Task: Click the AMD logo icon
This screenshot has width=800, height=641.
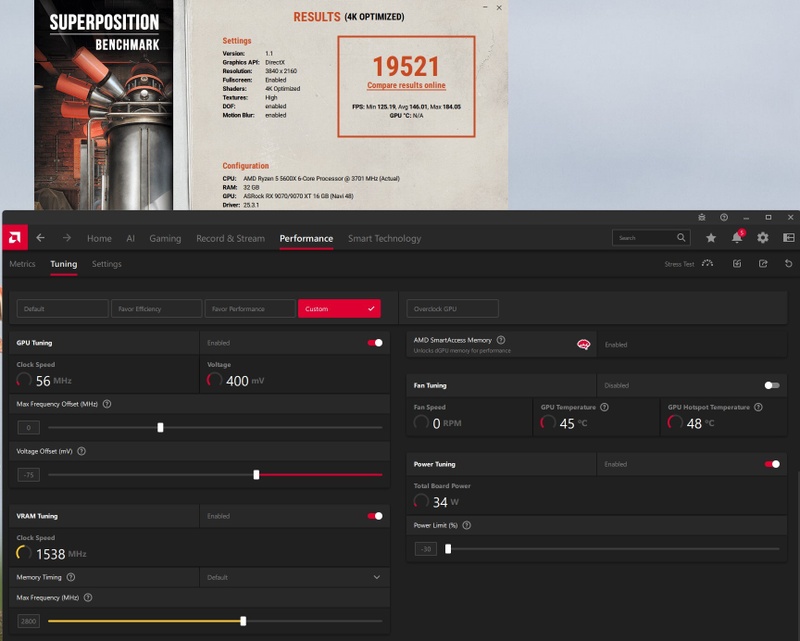Action: click(x=14, y=238)
